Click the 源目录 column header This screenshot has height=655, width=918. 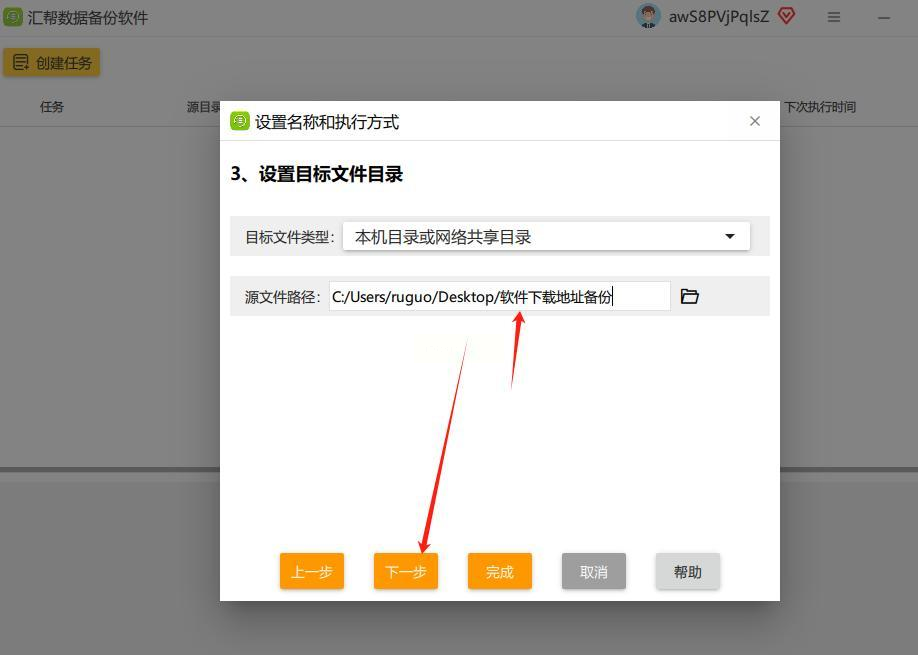tap(203, 107)
